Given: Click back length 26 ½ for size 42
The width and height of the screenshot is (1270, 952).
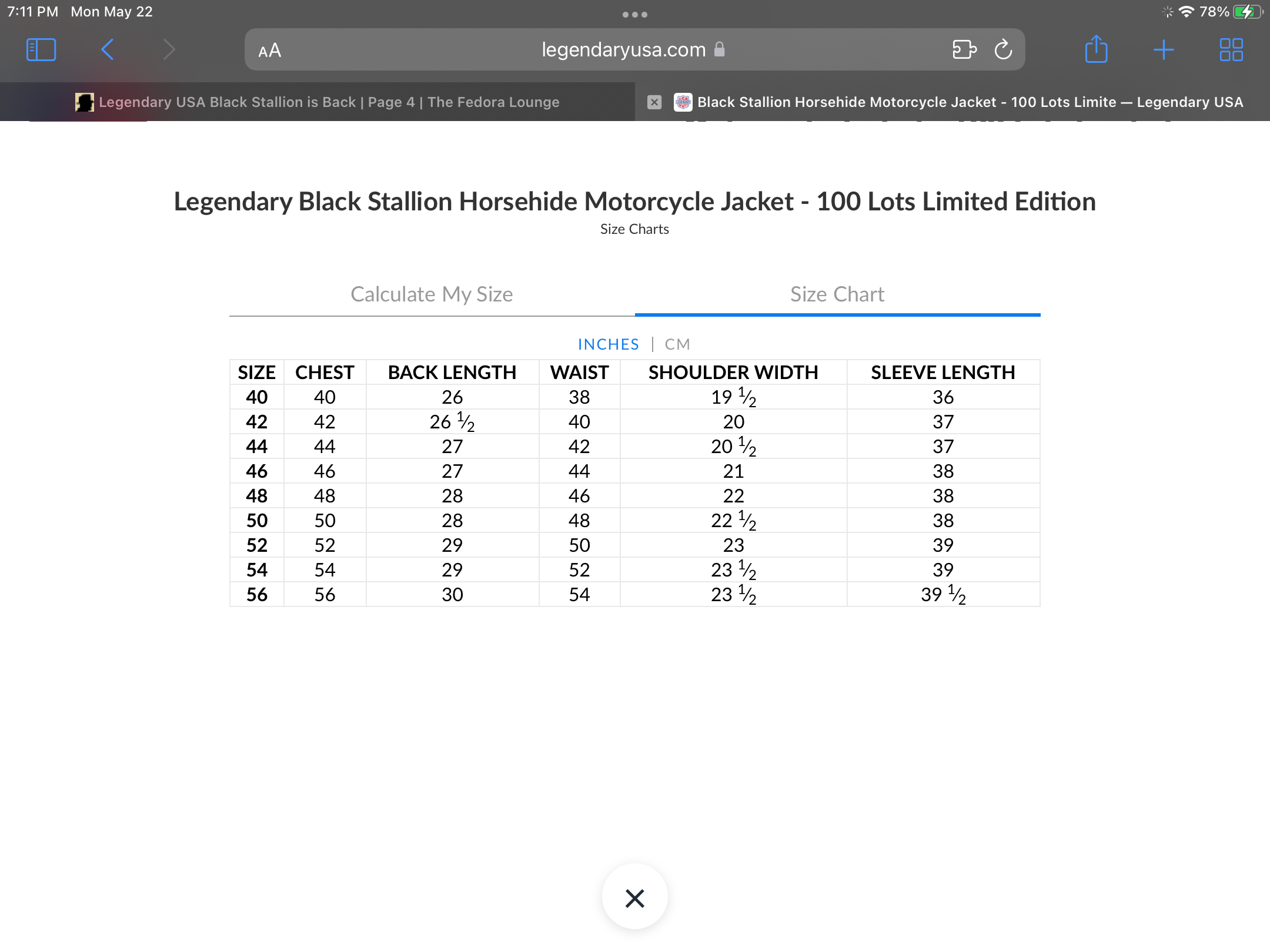Looking at the screenshot, I should (x=452, y=422).
